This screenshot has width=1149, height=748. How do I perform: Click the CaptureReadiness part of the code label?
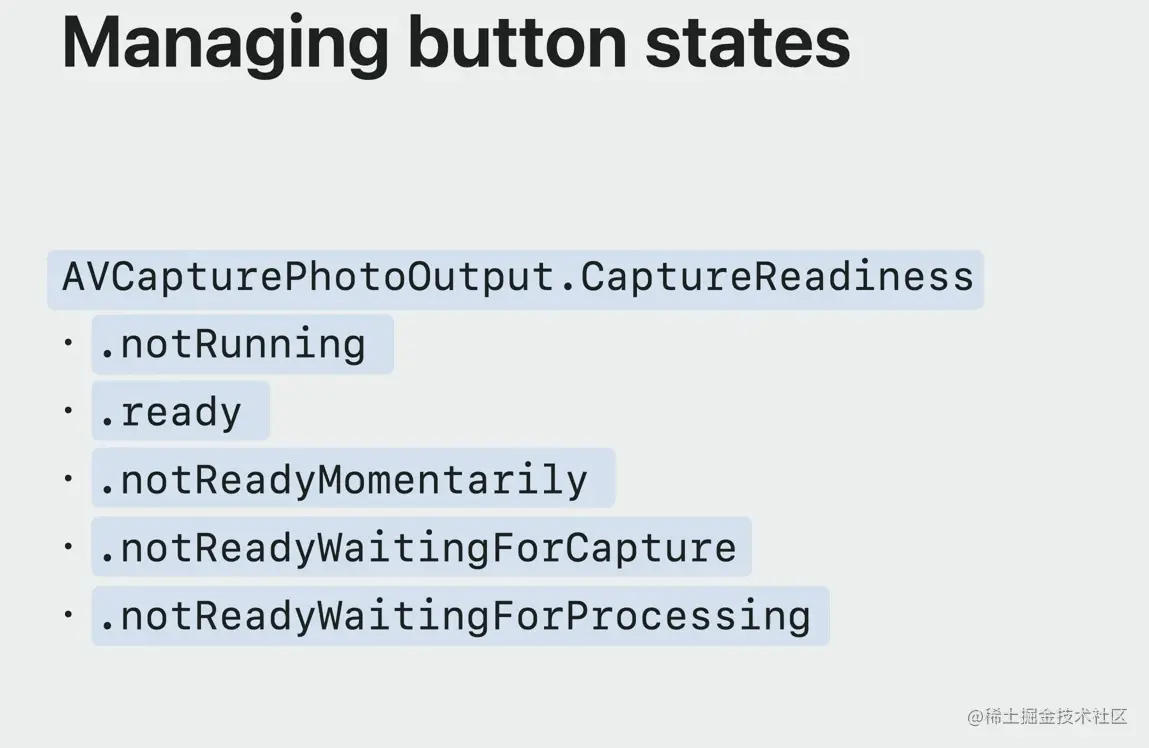point(777,278)
